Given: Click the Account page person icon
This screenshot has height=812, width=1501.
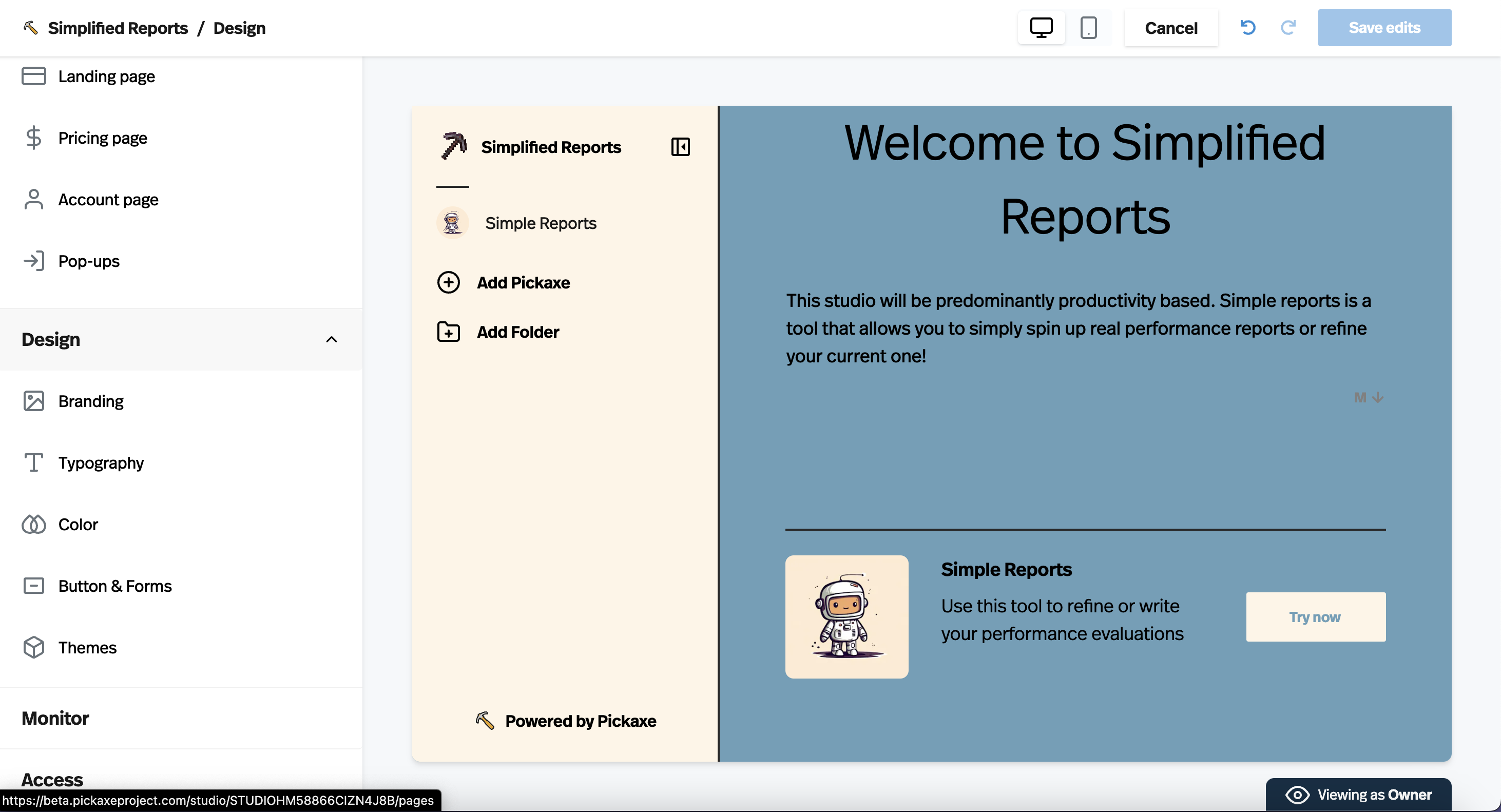Looking at the screenshot, I should 34,199.
